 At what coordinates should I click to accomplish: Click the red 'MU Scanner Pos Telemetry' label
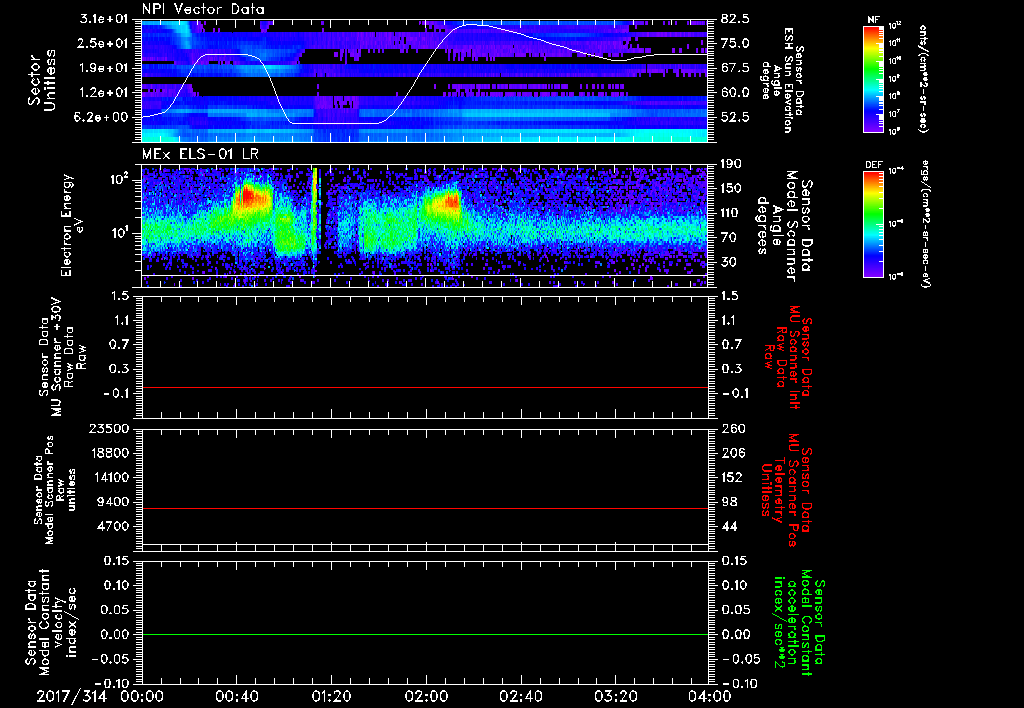(785, 489)
